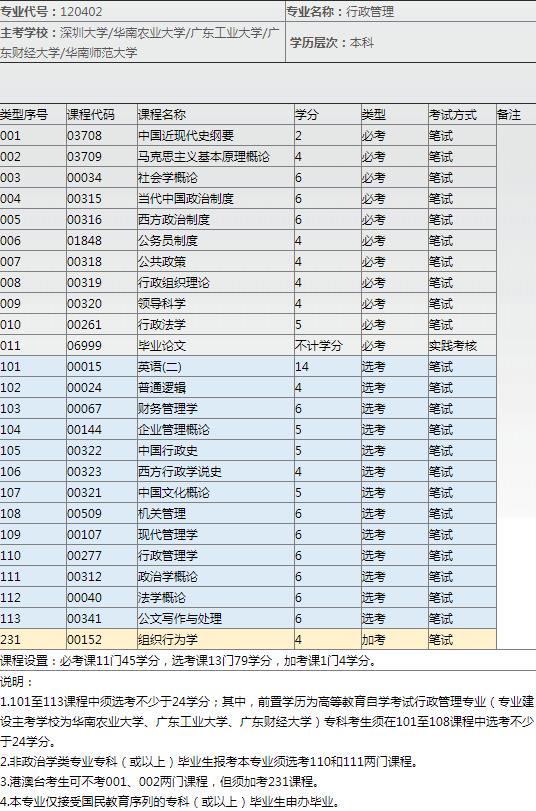Click the 加考 type cell
536x811 pixels.
pyautogui.click(x=394, y=640)
